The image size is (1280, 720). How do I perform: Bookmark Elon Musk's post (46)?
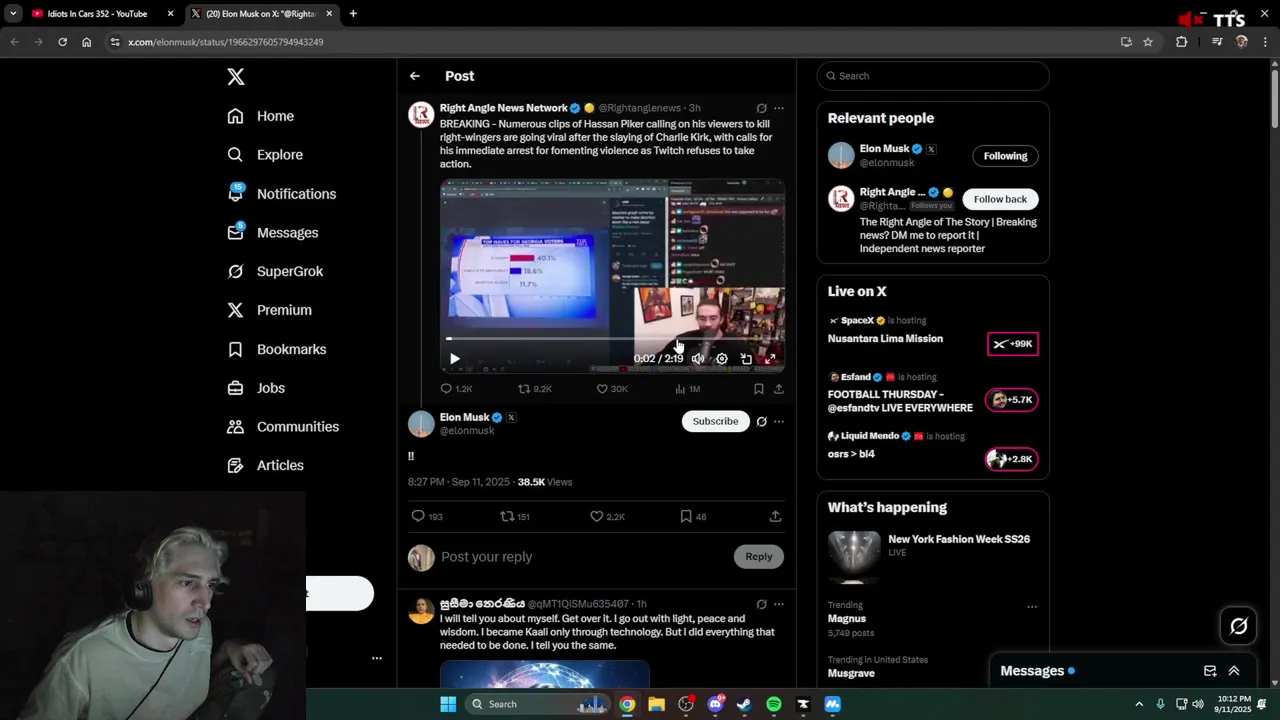click(693, 516)
